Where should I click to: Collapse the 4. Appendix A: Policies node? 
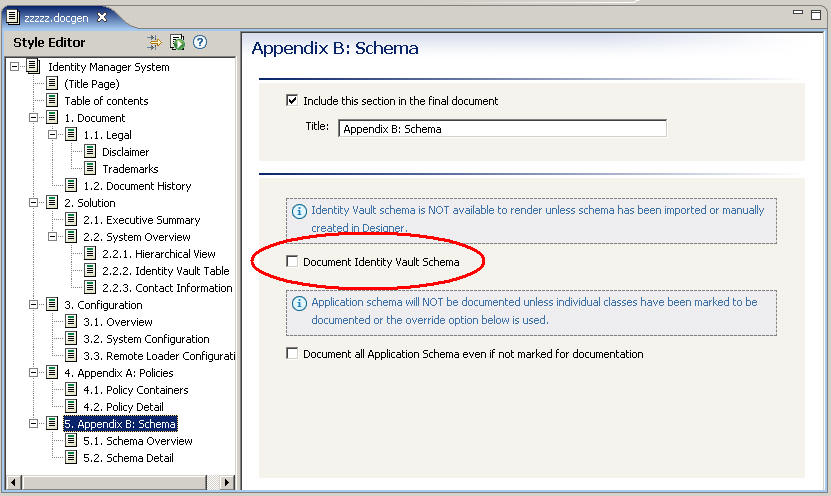pyautogui.click(x=33, y=373)
